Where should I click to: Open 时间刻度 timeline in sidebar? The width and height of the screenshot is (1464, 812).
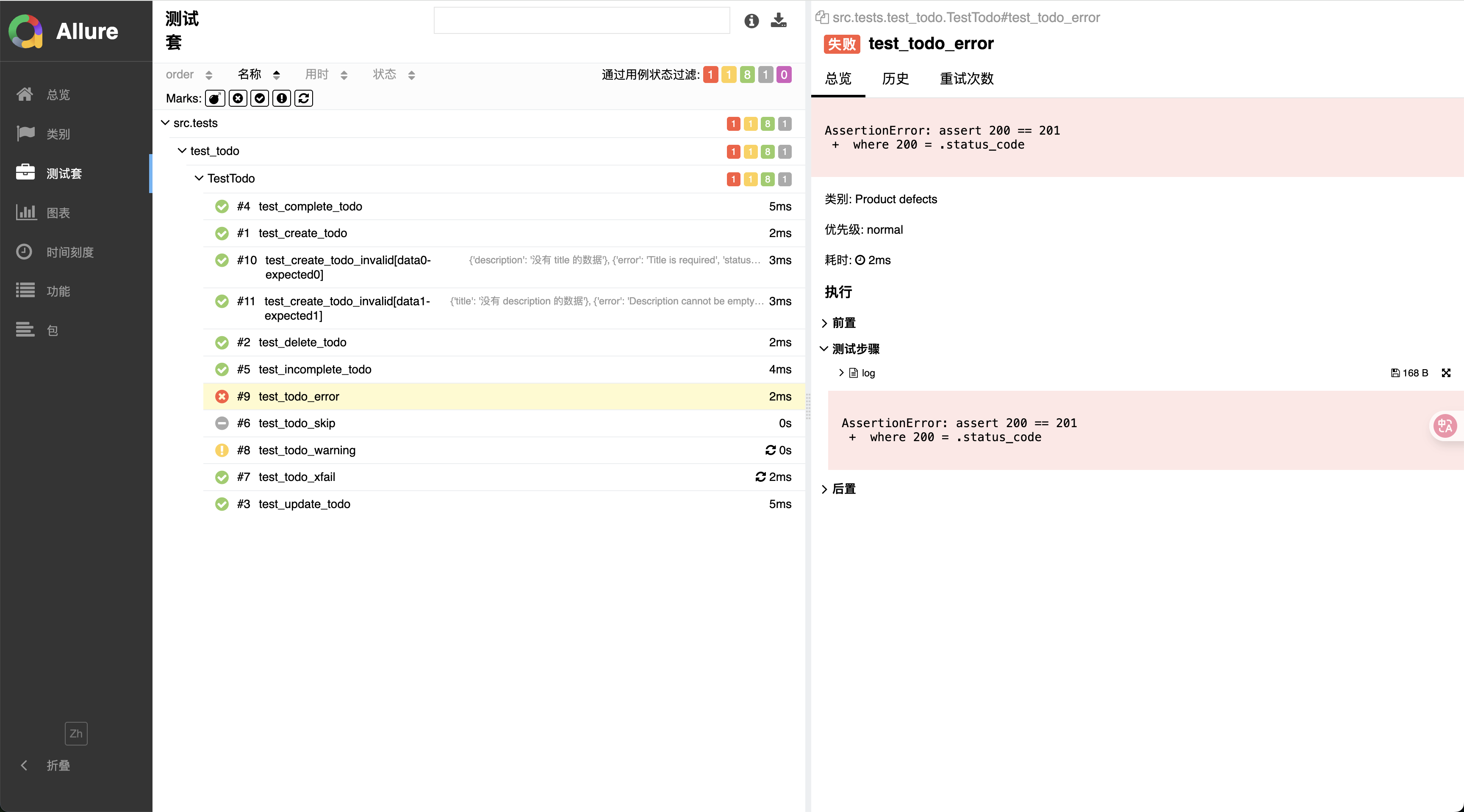[69, 252]
